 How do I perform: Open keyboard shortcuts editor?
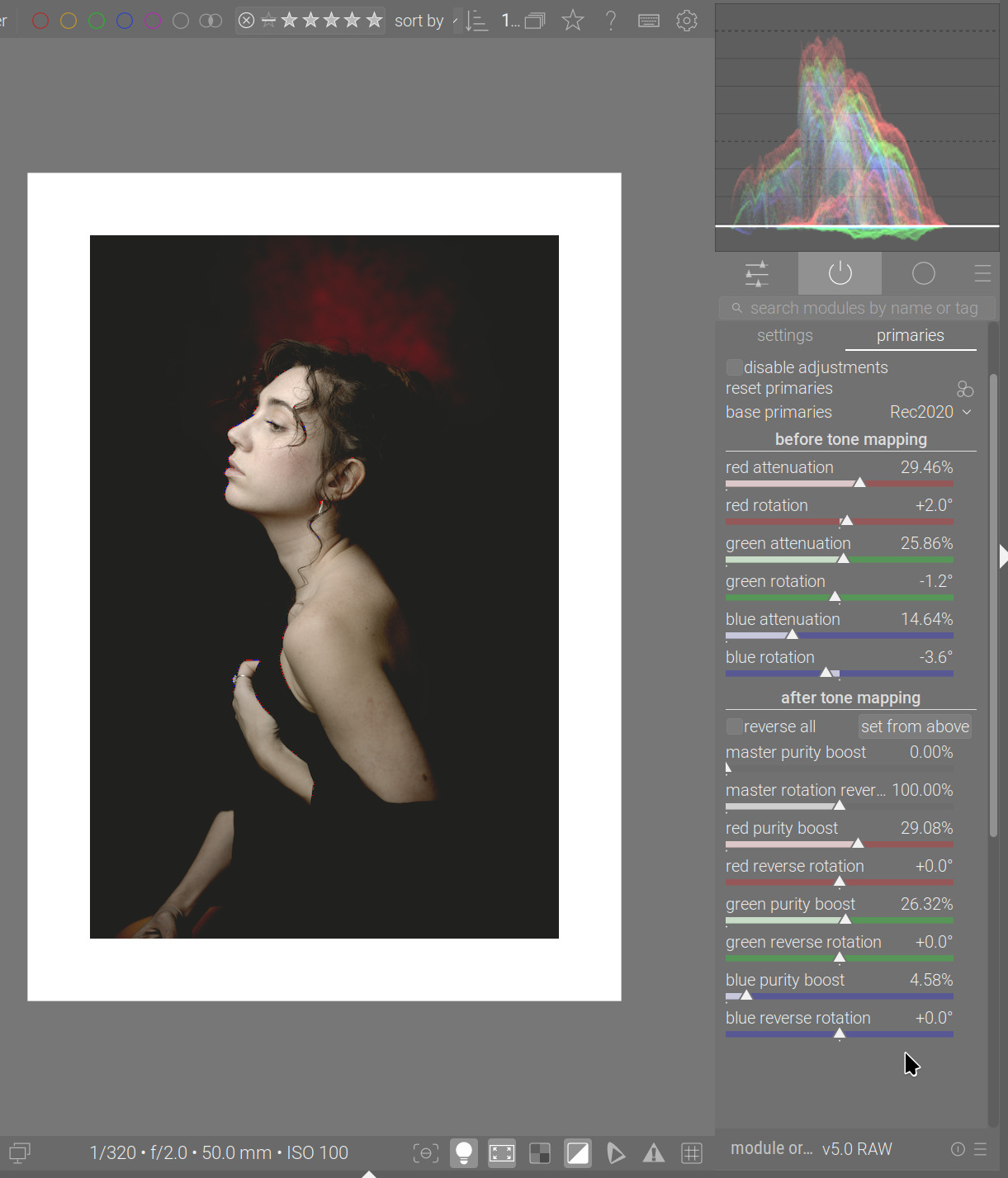tap(649, 21)
